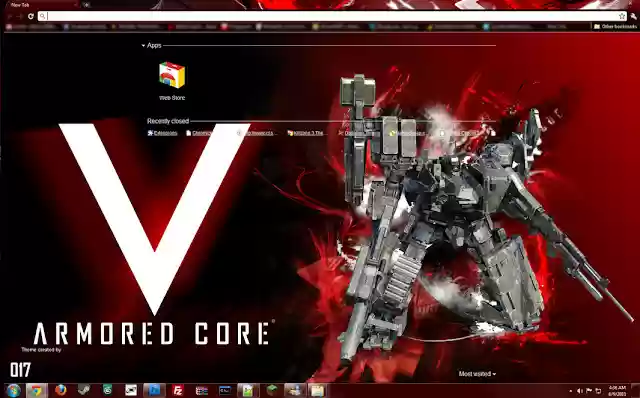Bookmark this page with the star icon

[x=622, y=16]
